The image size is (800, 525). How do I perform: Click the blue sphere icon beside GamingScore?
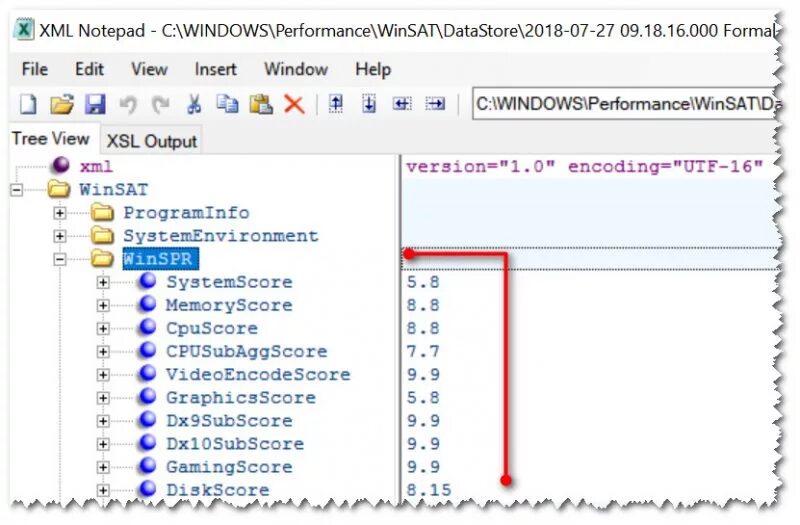(x=147, y=466)
